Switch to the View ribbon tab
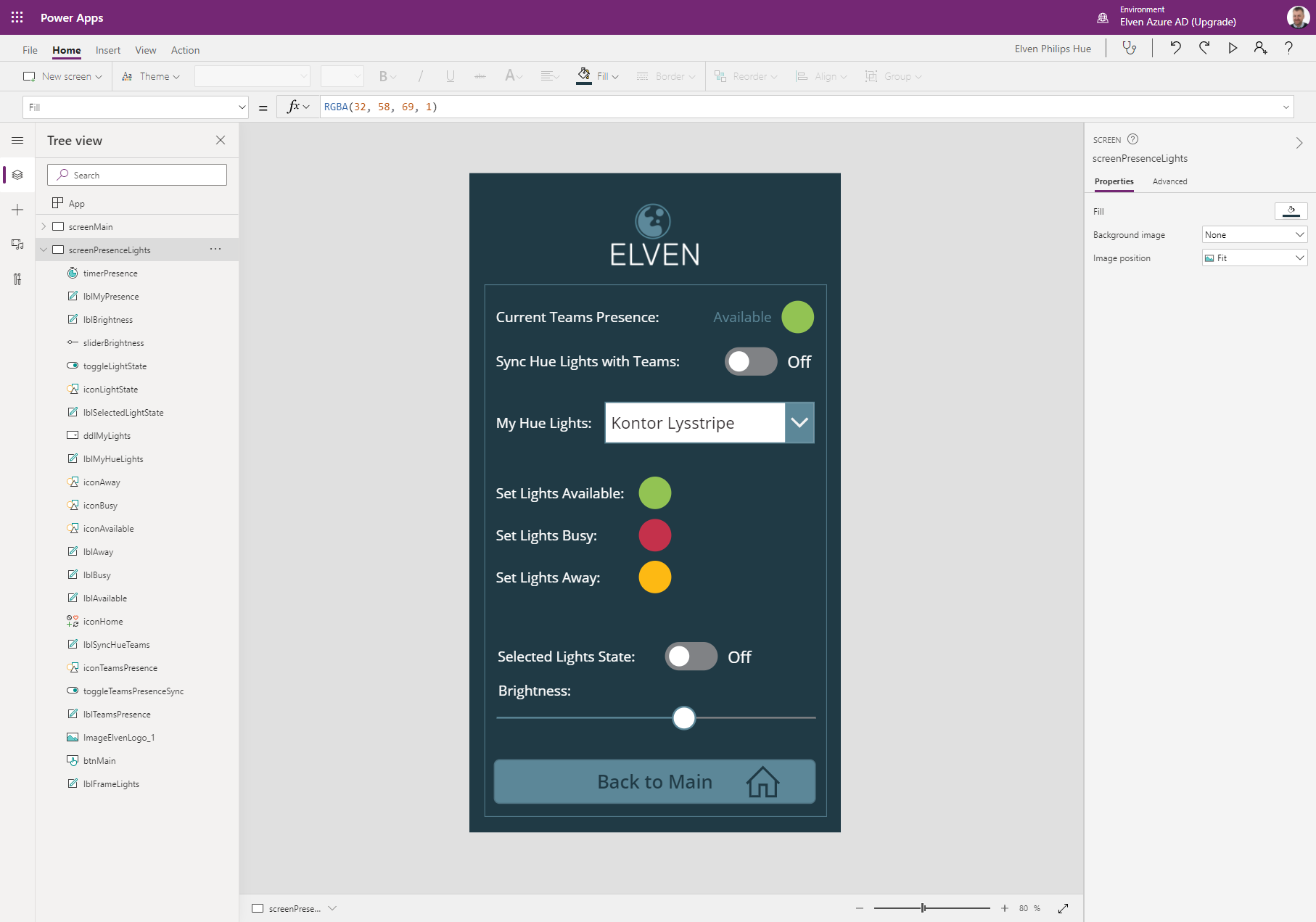The image size is (1316, 922). click(146, 49)
